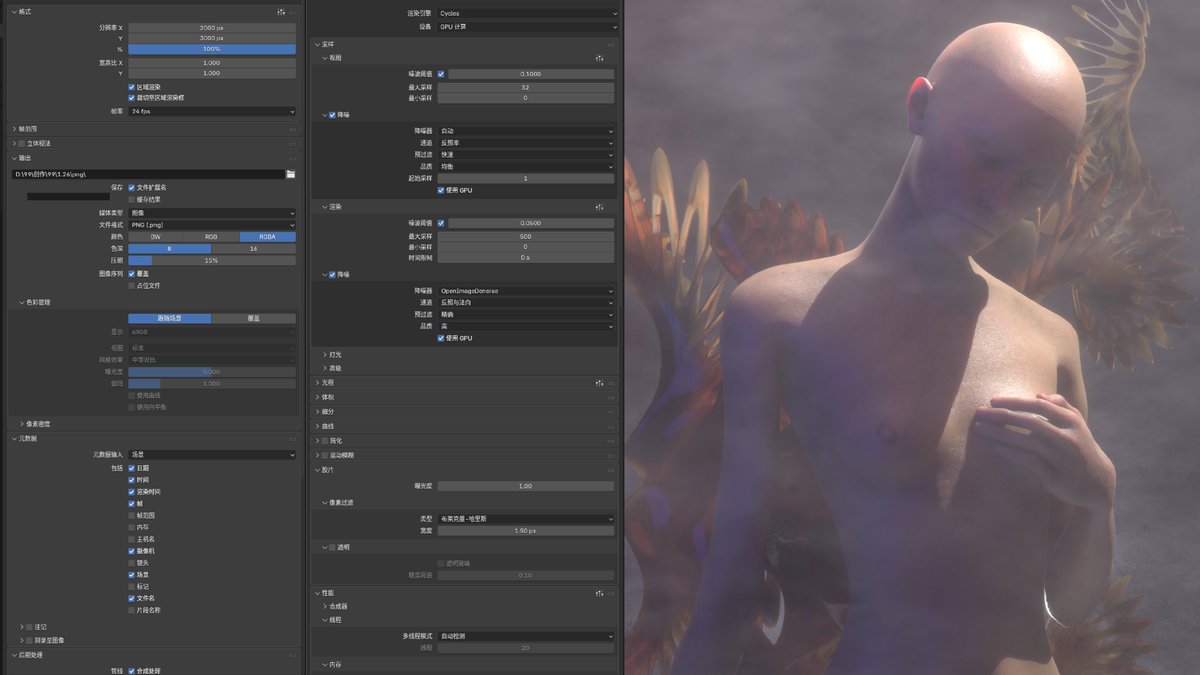The width and height of the screenshot is (1200, 675).
Task: Set color depth to 16
Action: tap(254, 248)
